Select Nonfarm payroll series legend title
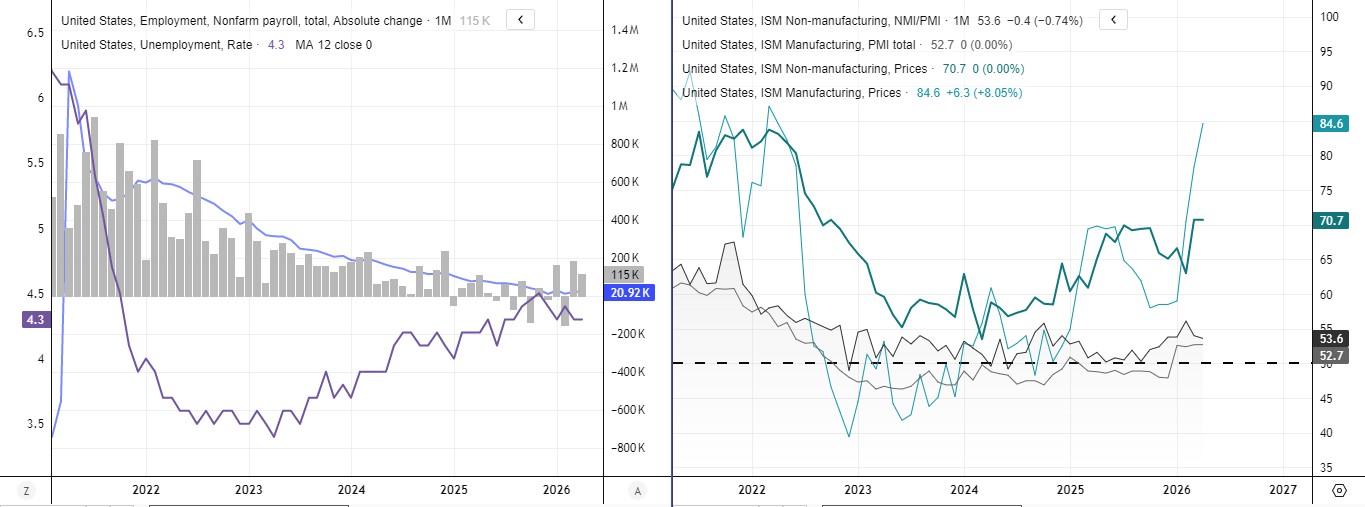The width and height of the screenshot is (1365, 507). (241, 20)
